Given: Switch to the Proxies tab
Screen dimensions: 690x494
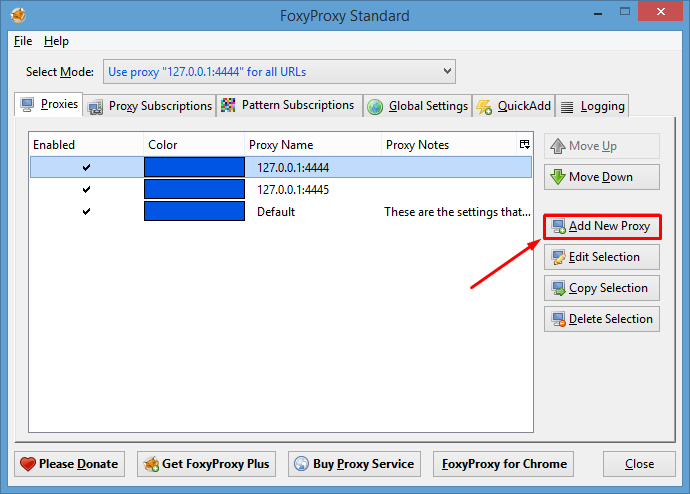Looking at the screenshot, I should click(49, 104).
